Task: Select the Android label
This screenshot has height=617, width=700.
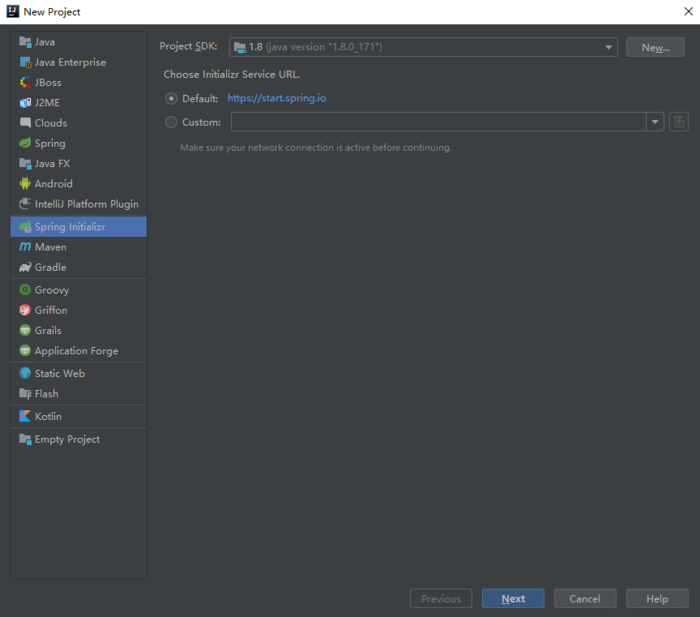Action: point(54,183)
